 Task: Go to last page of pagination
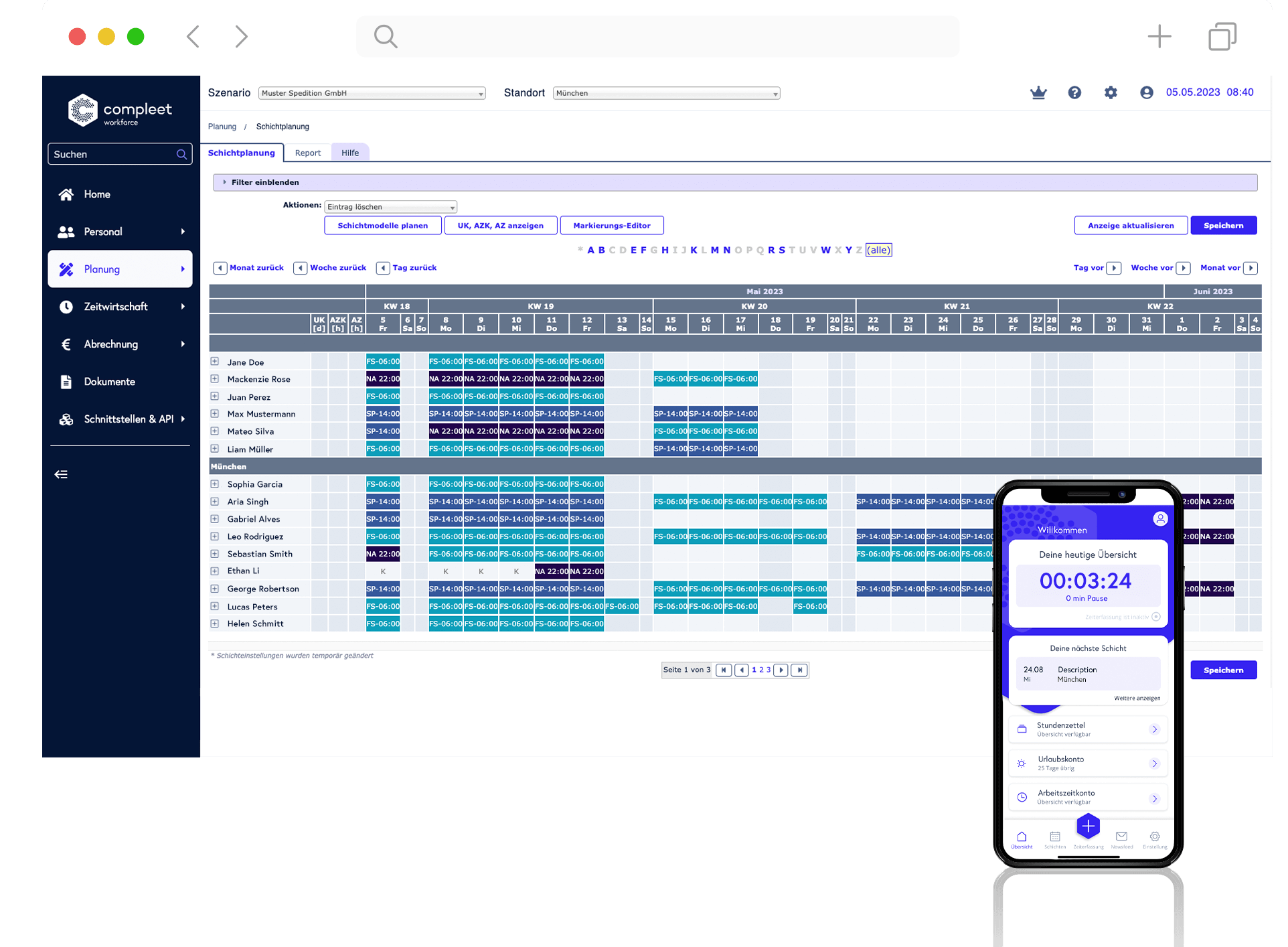(799, 670)
